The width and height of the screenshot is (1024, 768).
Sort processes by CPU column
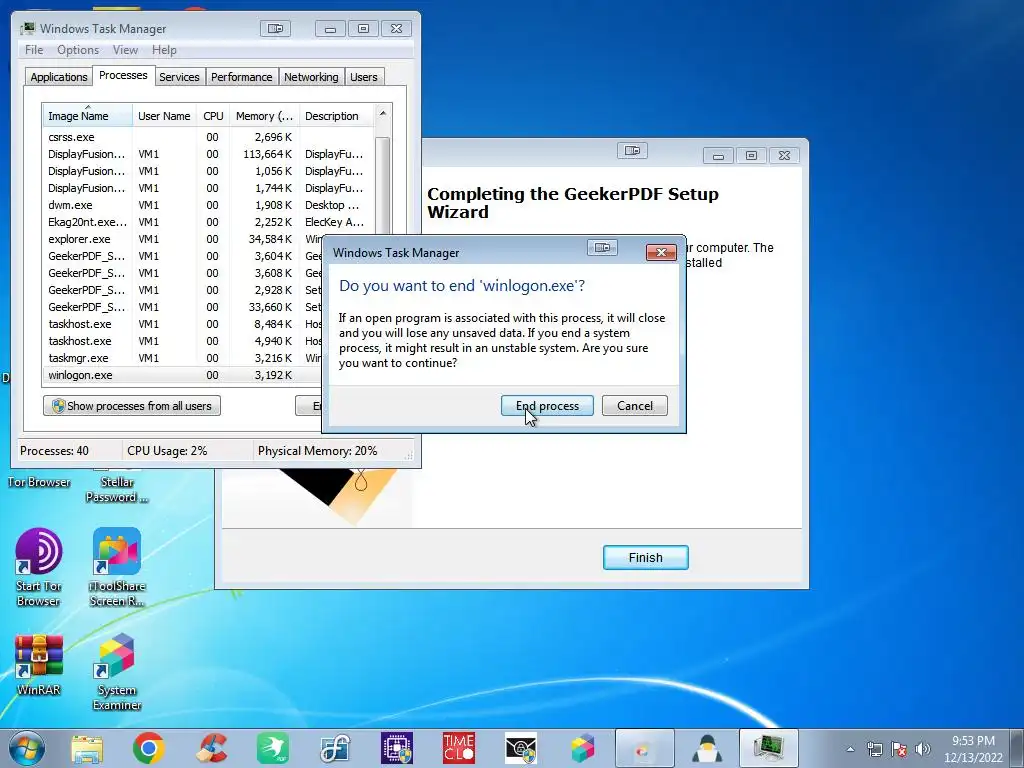pos(213,116)
